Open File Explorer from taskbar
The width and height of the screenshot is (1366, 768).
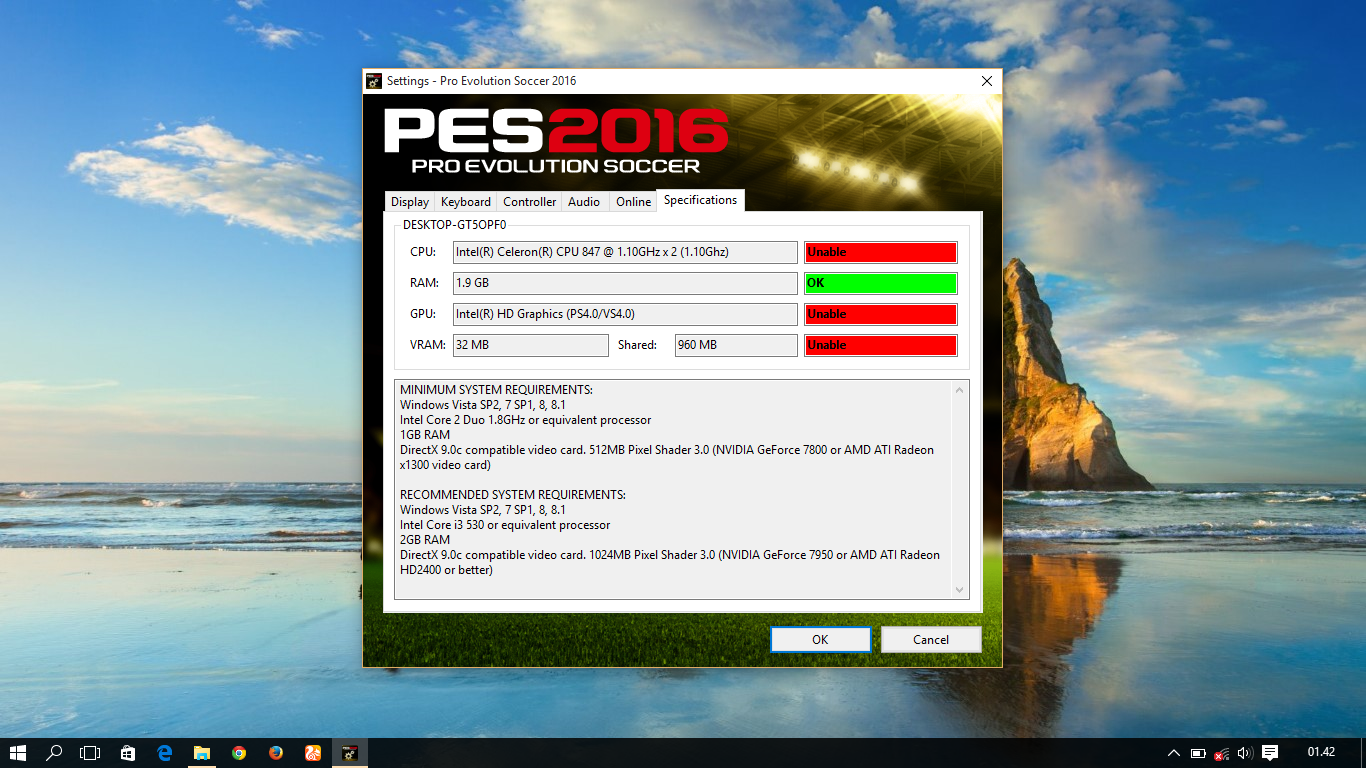point(202,753)
